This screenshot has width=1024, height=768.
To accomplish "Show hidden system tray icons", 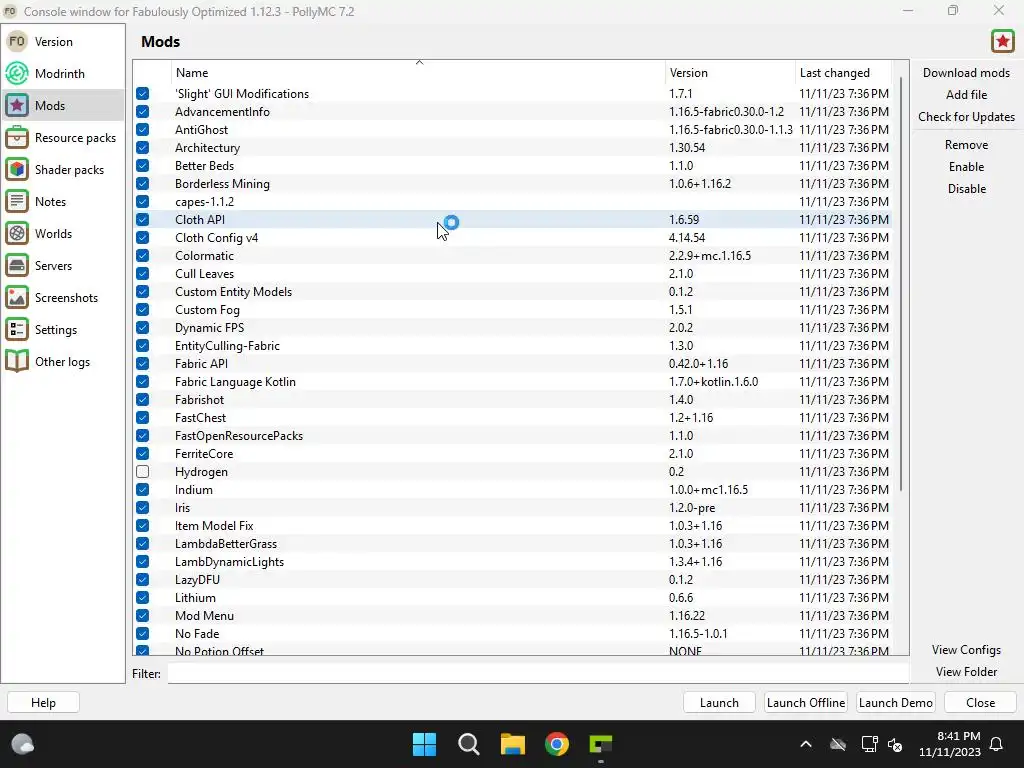I will pyautogui.click(x=806, y=744).
